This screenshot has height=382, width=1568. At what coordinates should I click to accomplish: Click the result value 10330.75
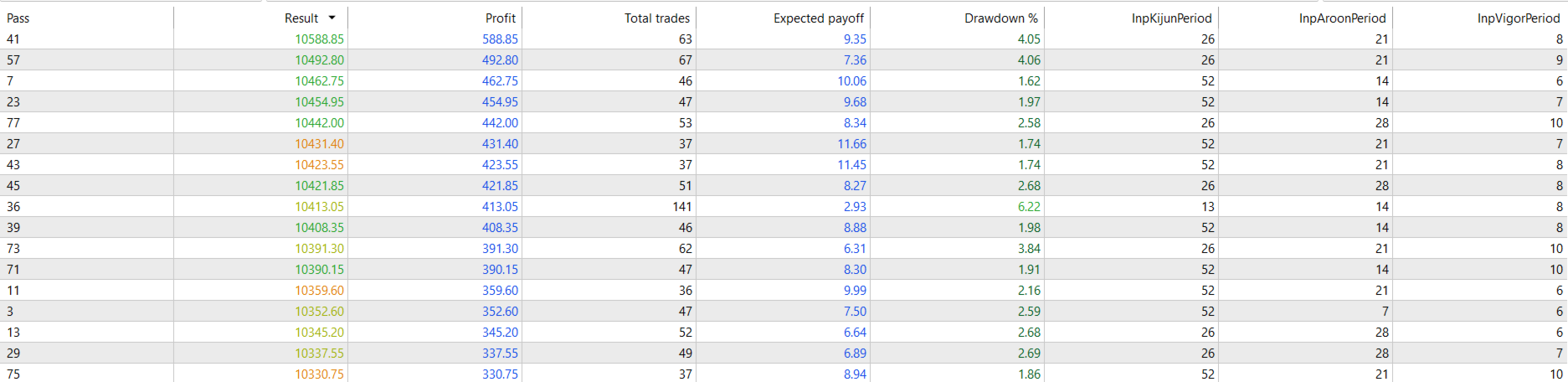point(319,374)
